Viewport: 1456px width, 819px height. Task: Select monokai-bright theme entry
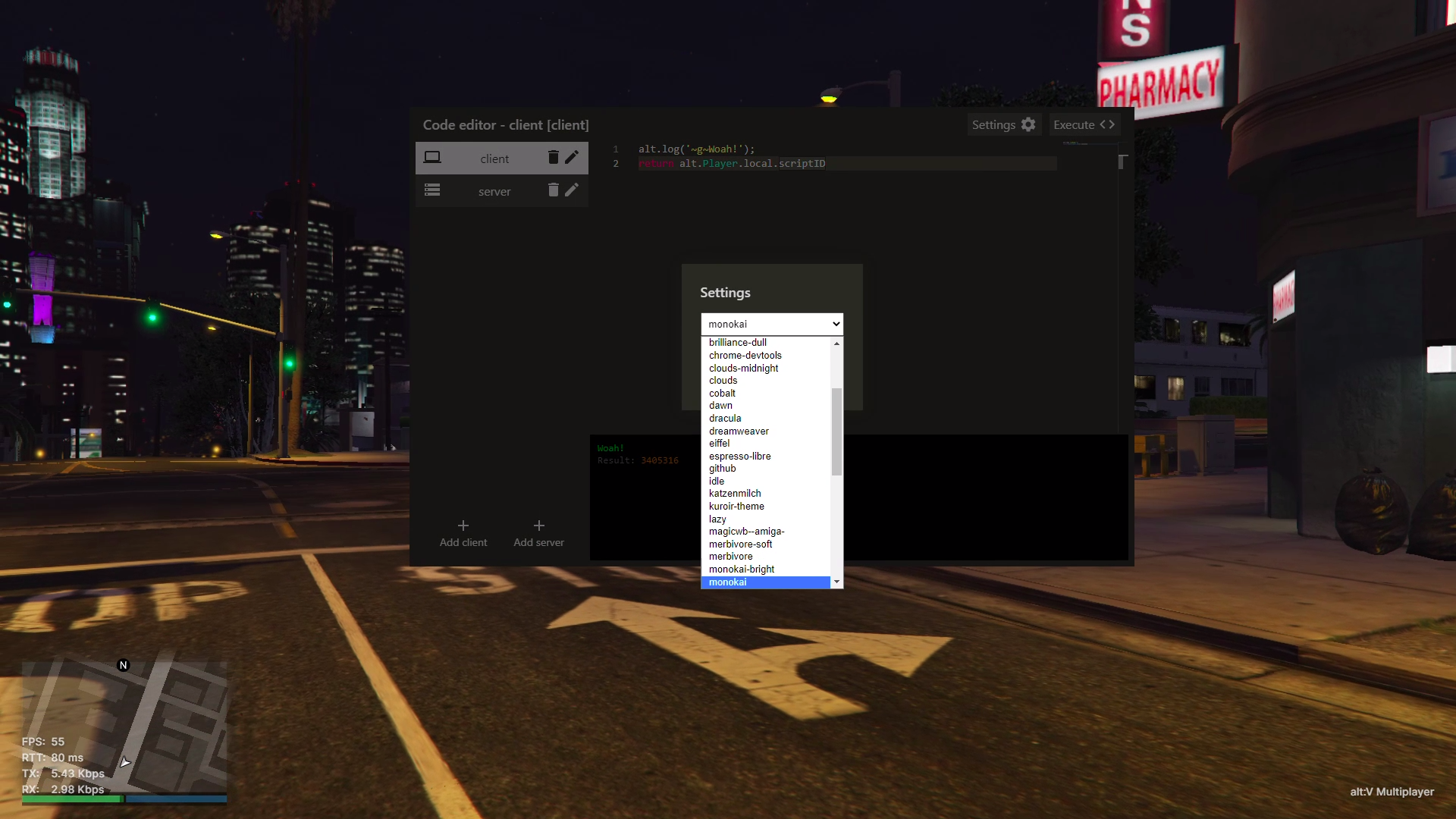pyautogui.click(x=742, y=570)
